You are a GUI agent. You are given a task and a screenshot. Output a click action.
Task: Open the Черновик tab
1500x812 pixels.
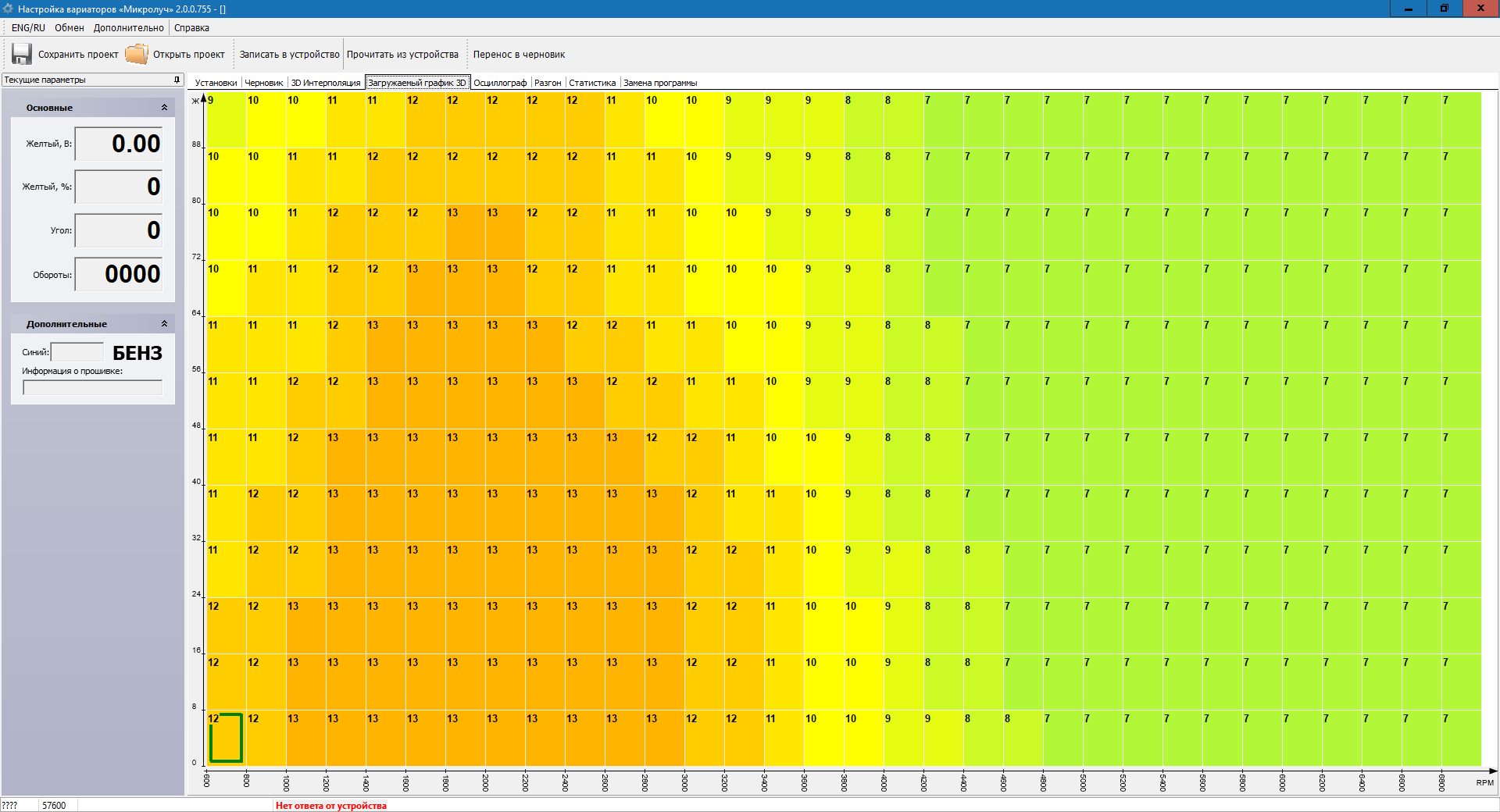[x=264, y=83]
